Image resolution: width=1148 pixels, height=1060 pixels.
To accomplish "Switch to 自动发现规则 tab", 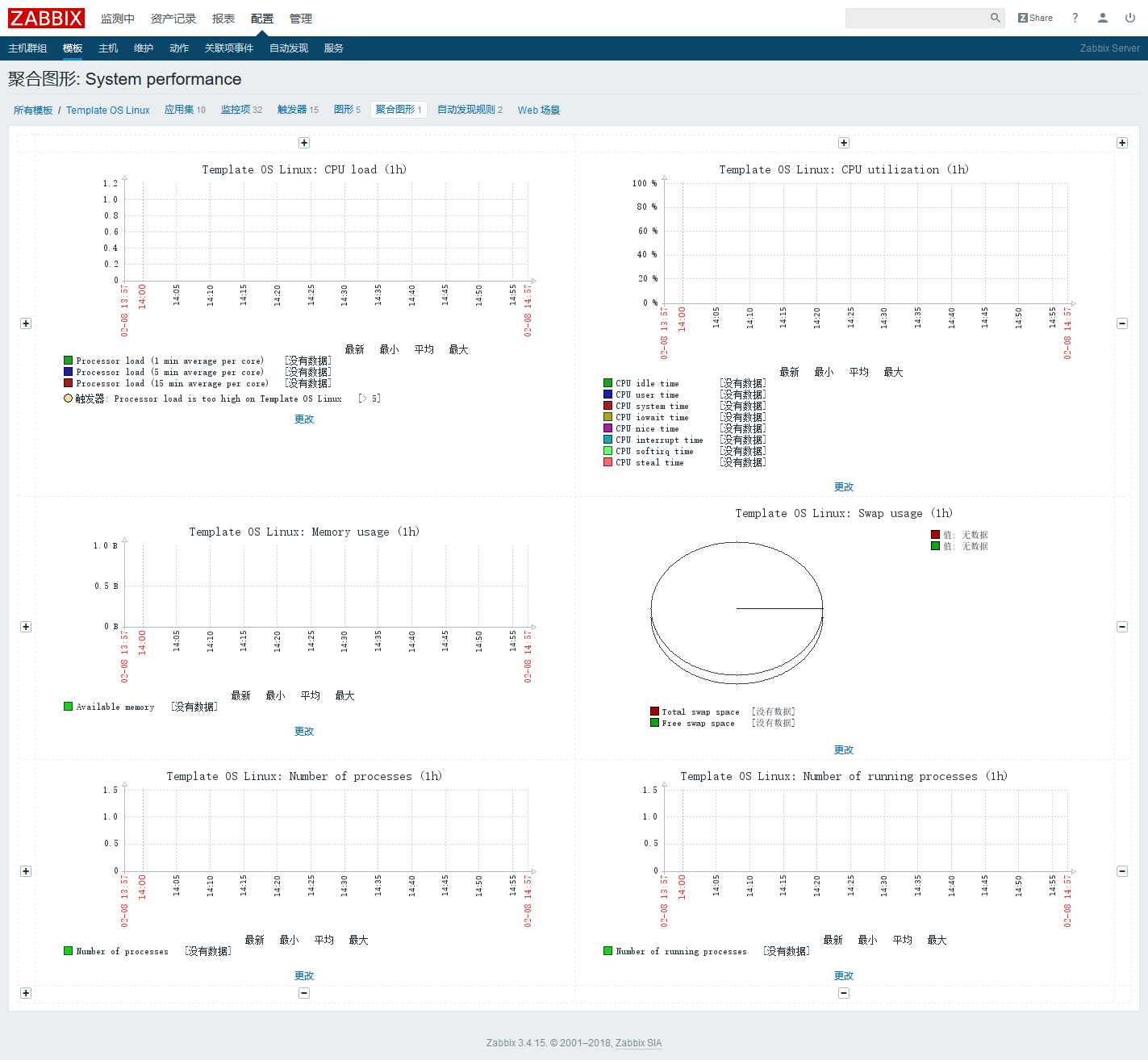I will 466,110.
